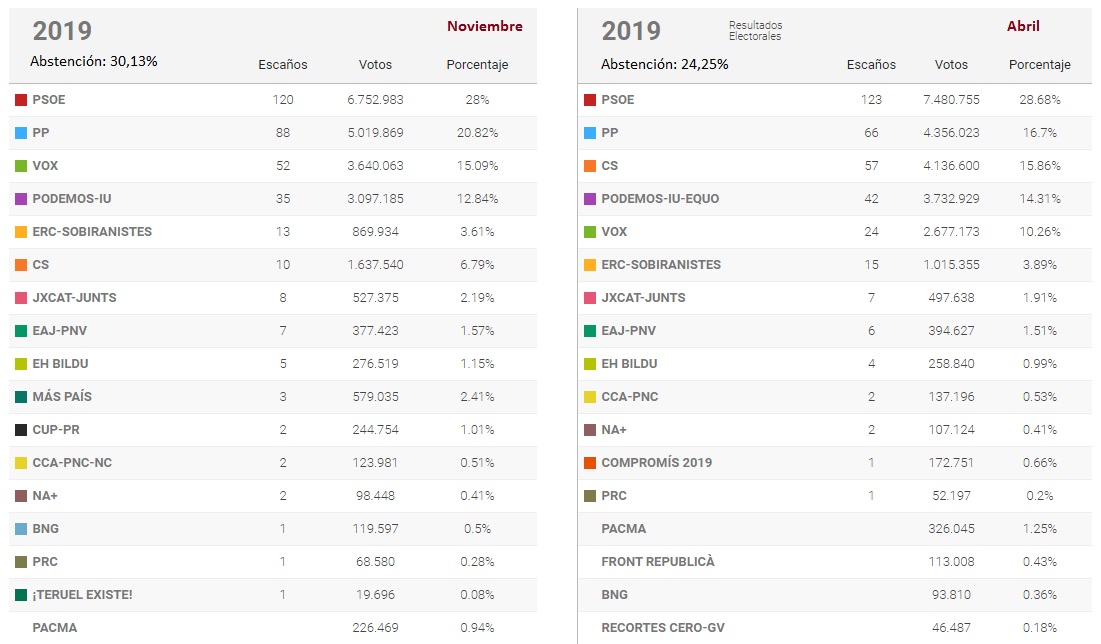The width and height of the screenshot is (1101, 644).
Task: Click the dark green ¡TERUEL EXISTE! color square
Action: [21, 595]
